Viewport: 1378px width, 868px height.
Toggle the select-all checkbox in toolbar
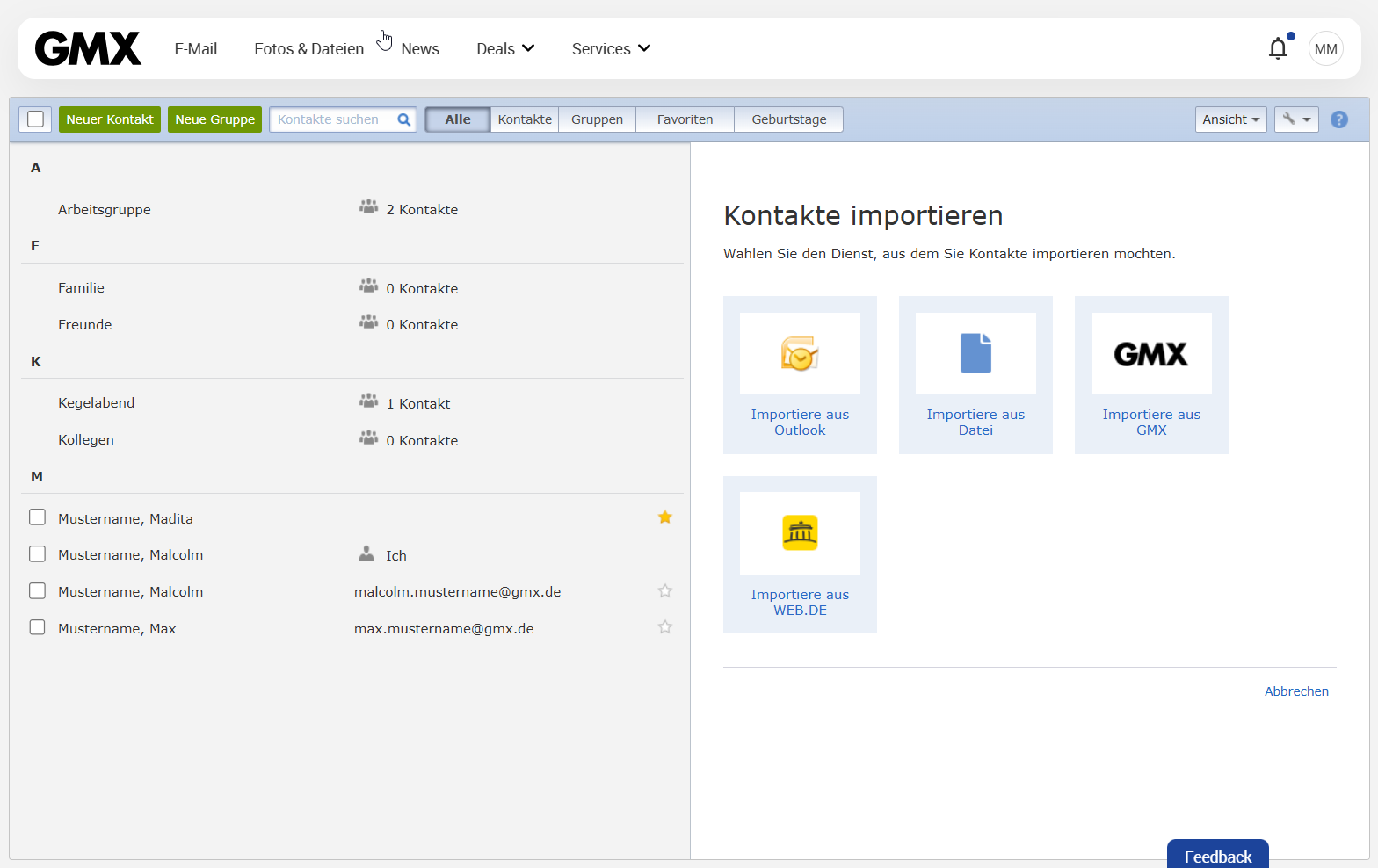tap(35, 119)
